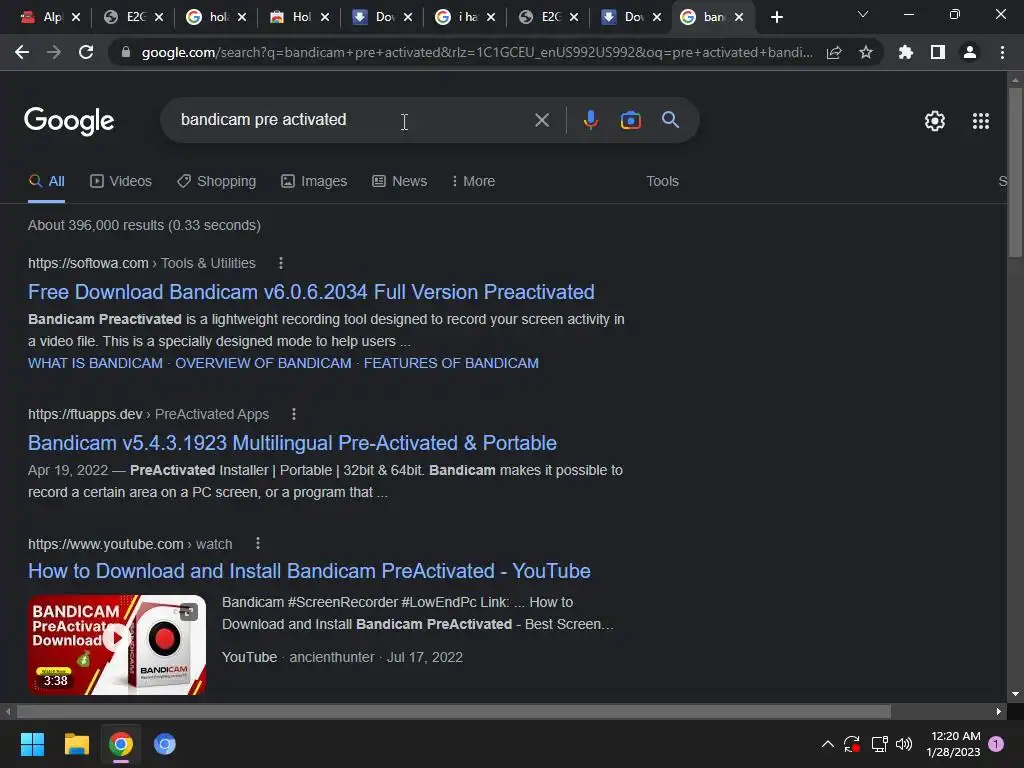Open FEATURES OF BANDICAM sitelink
Image resolution: width=1024 pixels, height=768 pixels.
(451, 363)
